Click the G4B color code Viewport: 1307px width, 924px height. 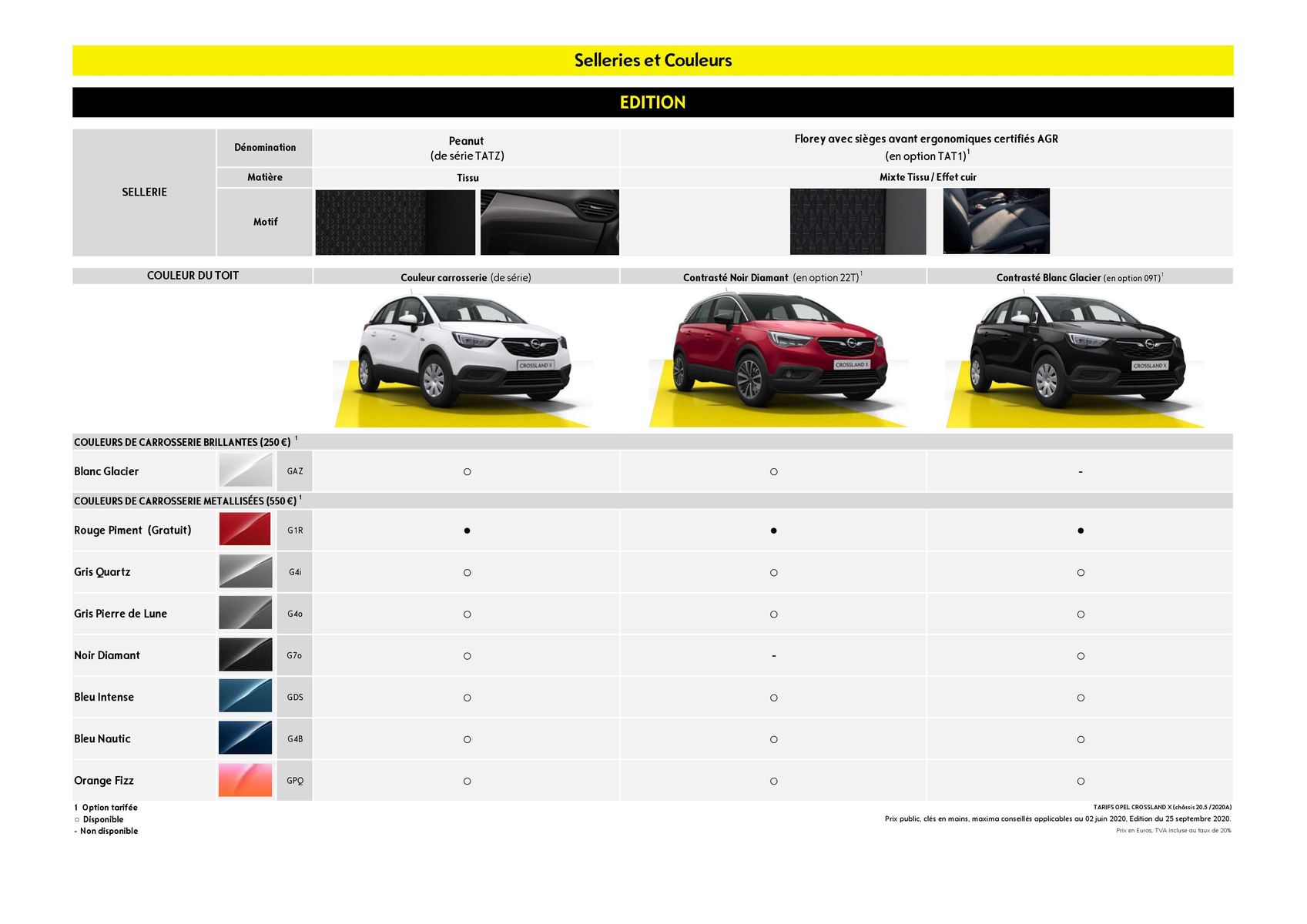coord(295,738)
